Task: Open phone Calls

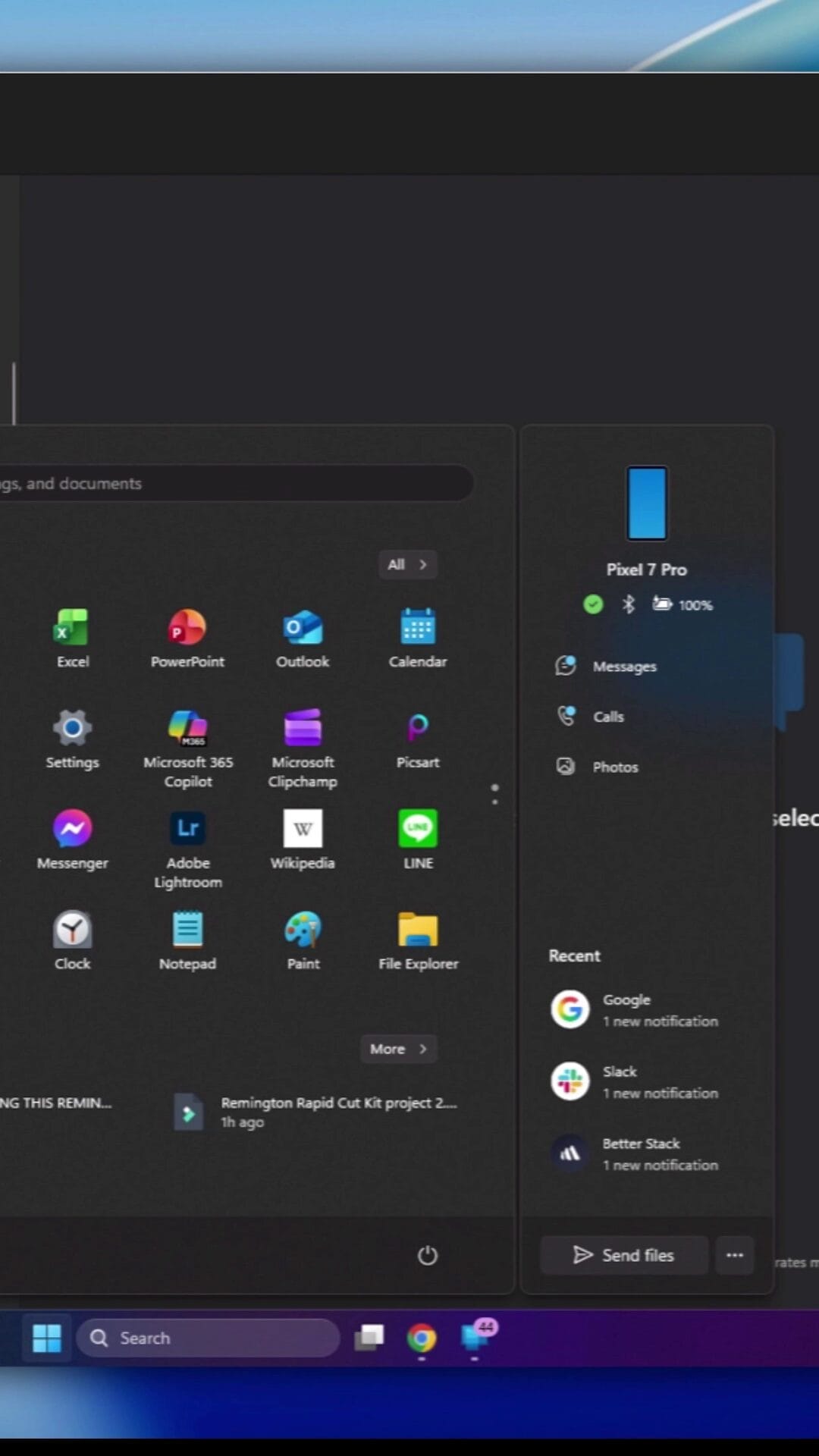Action: click(x=590, y=716)
